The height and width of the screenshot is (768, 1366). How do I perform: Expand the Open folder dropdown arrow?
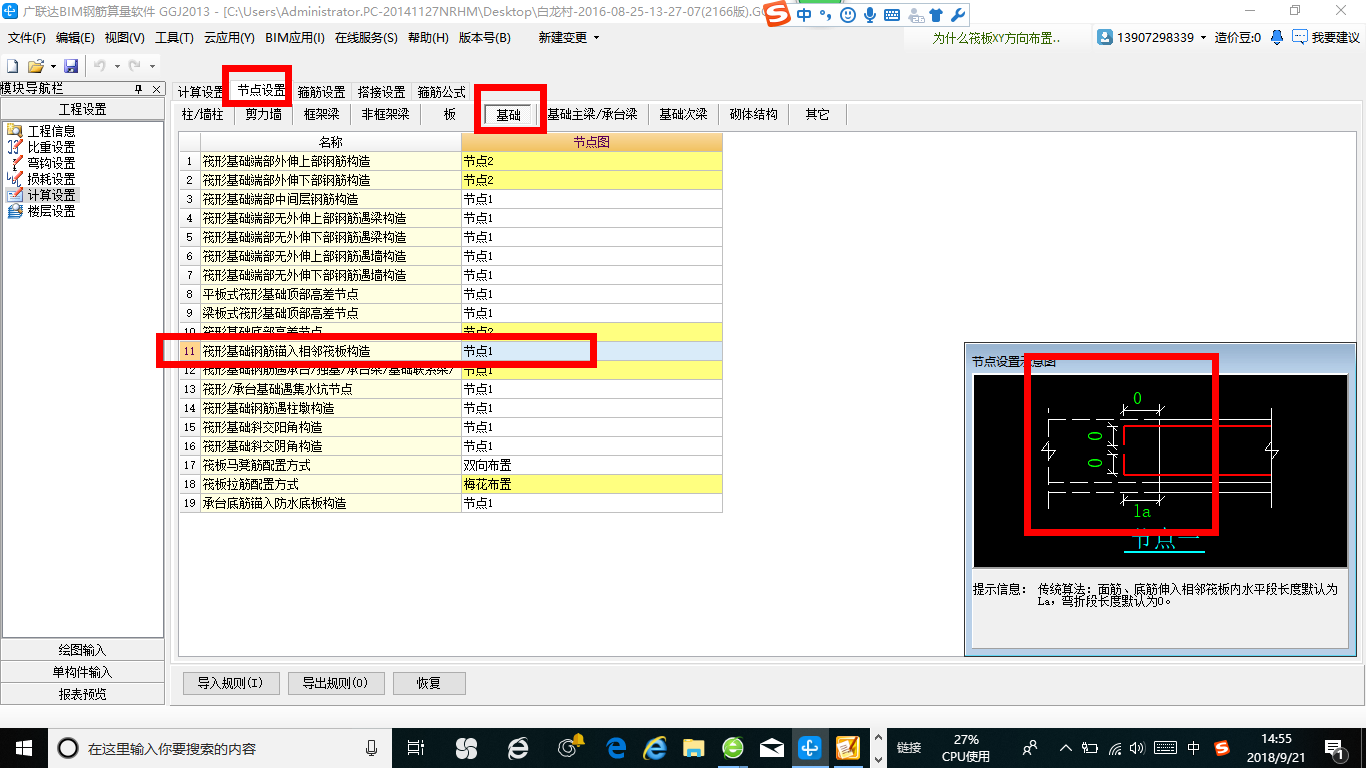[x=51, y=66]
